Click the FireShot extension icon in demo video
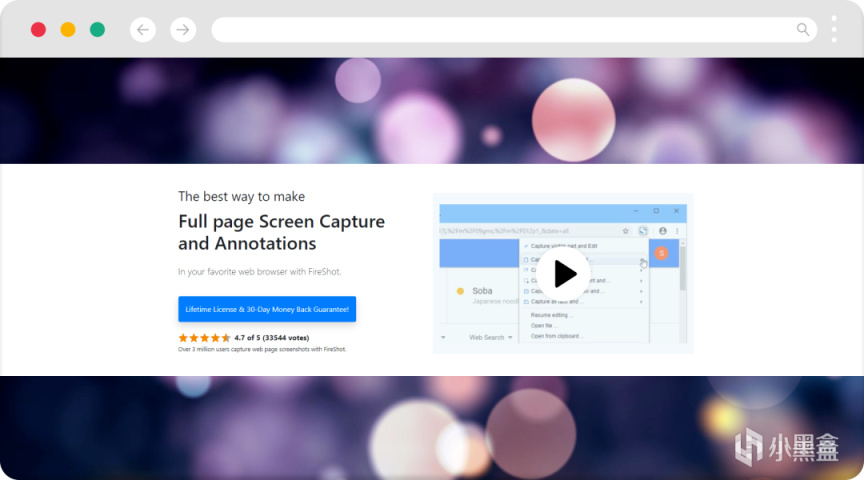The width and height of the screenshot is (864, 480). point(643,231)
